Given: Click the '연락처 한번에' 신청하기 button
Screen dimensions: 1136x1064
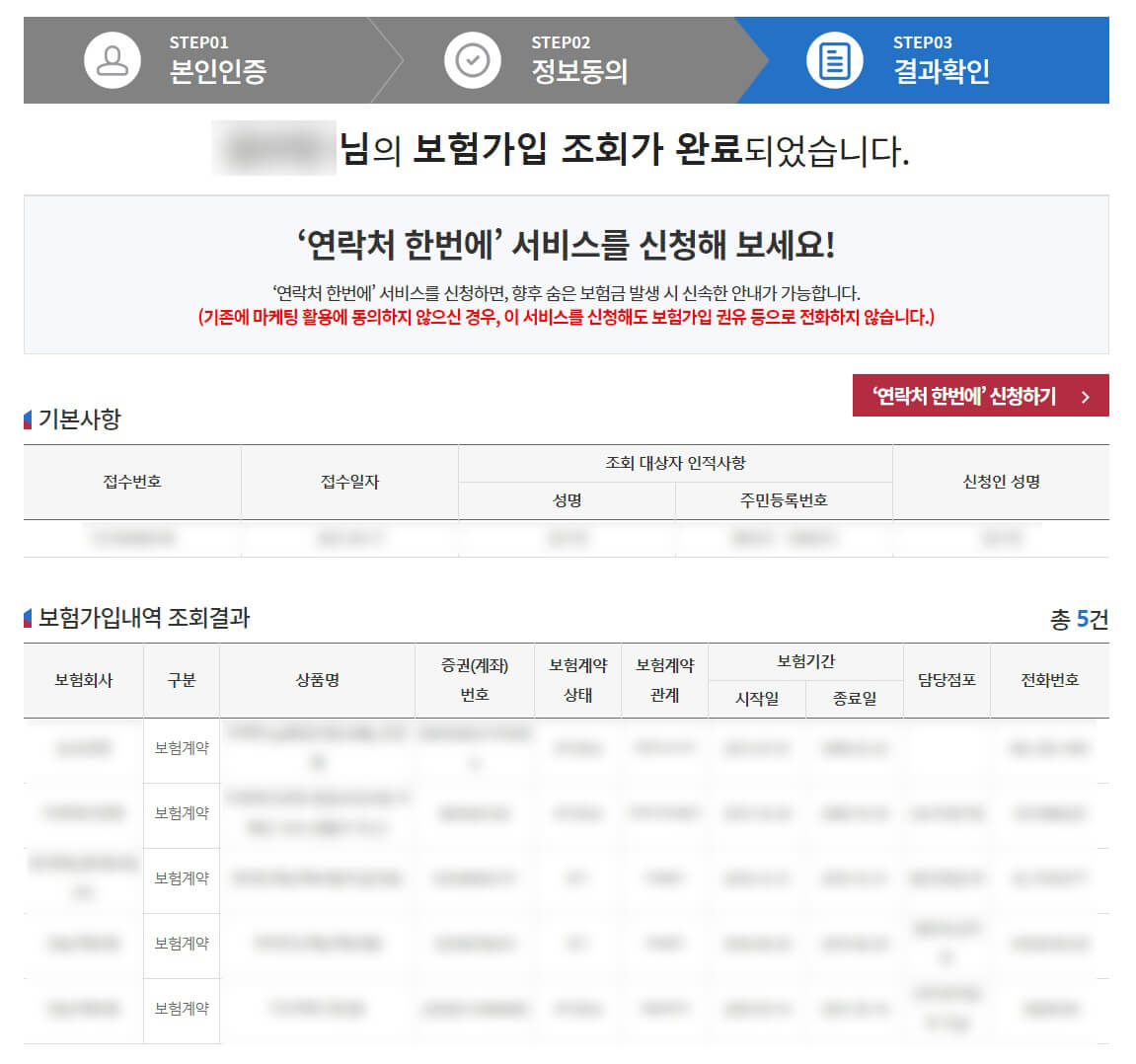Looking at the screenshot, I should [981, 394].
